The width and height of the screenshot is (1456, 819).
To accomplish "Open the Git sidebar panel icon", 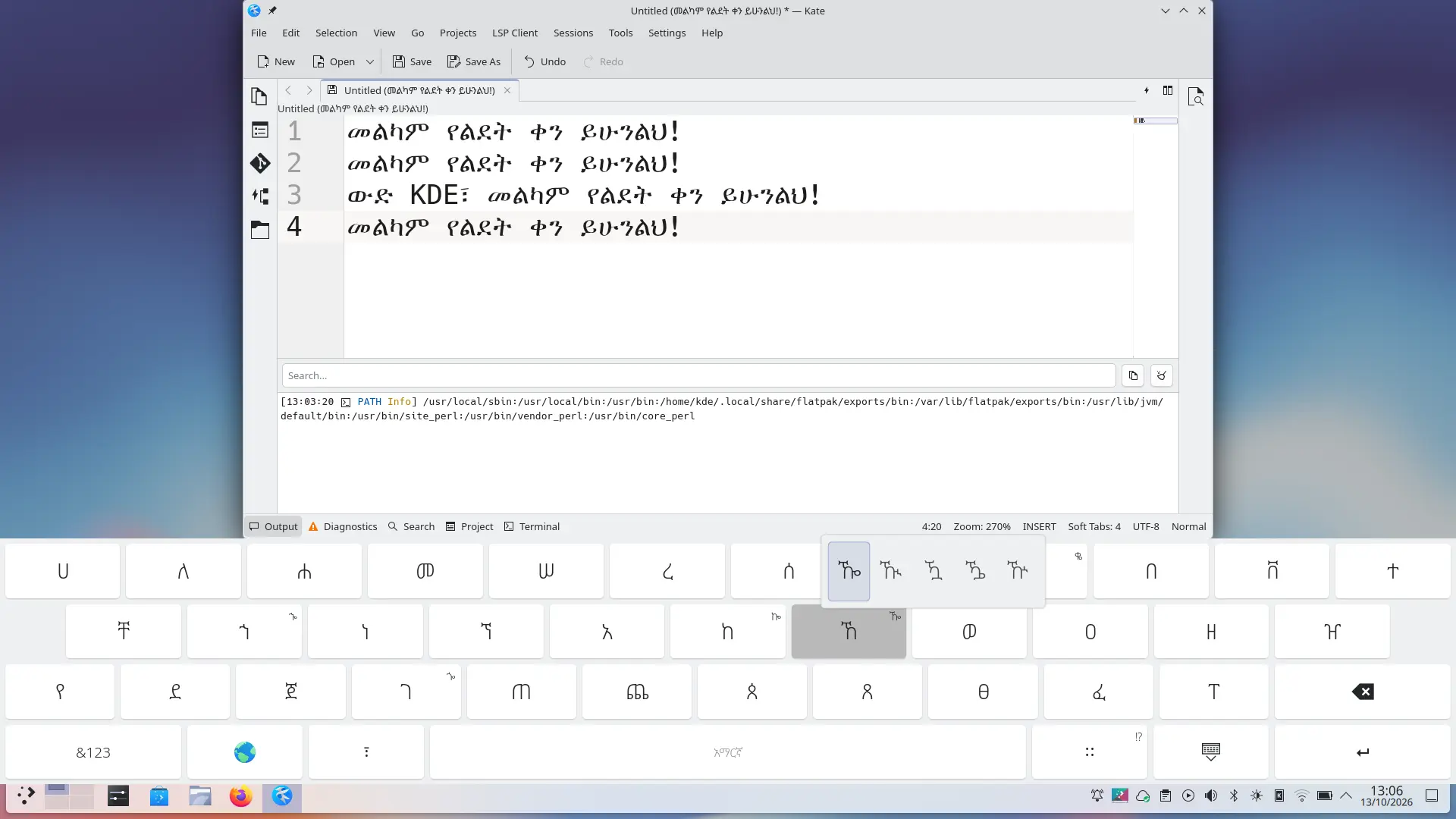I will click(259, 163).
